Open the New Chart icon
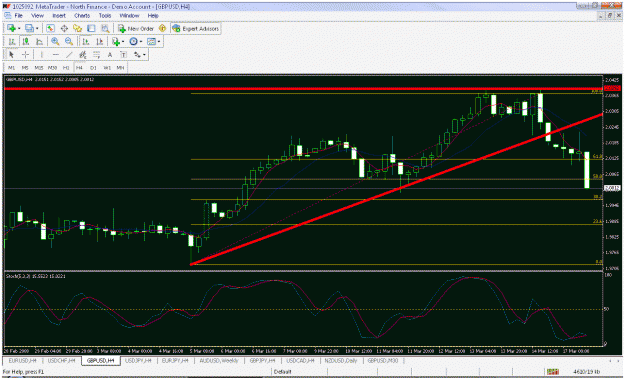The image size is (625, 378). click(x=11, y=28)
